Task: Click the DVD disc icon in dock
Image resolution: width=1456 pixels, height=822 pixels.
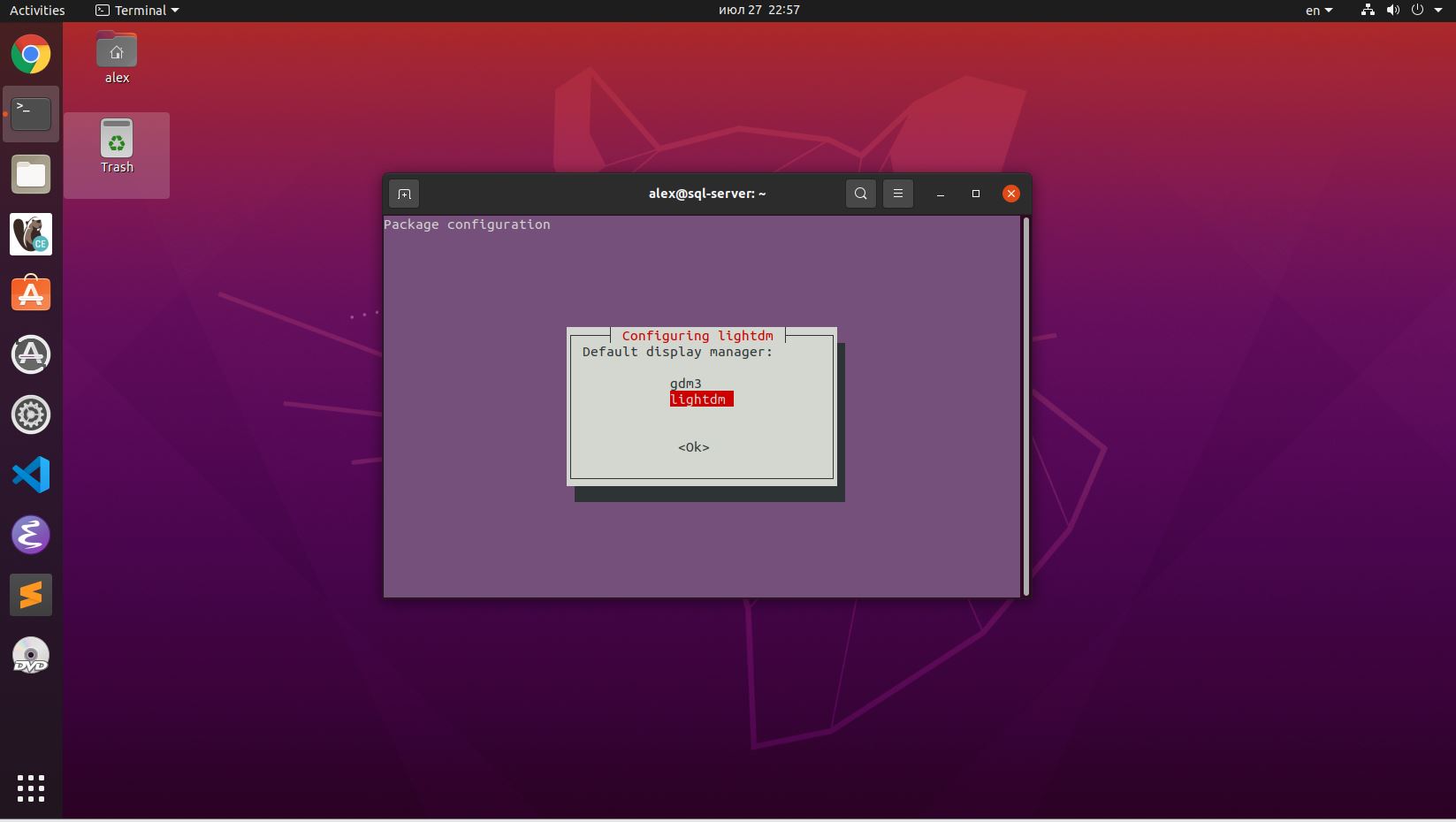Action: click(31, 655)
